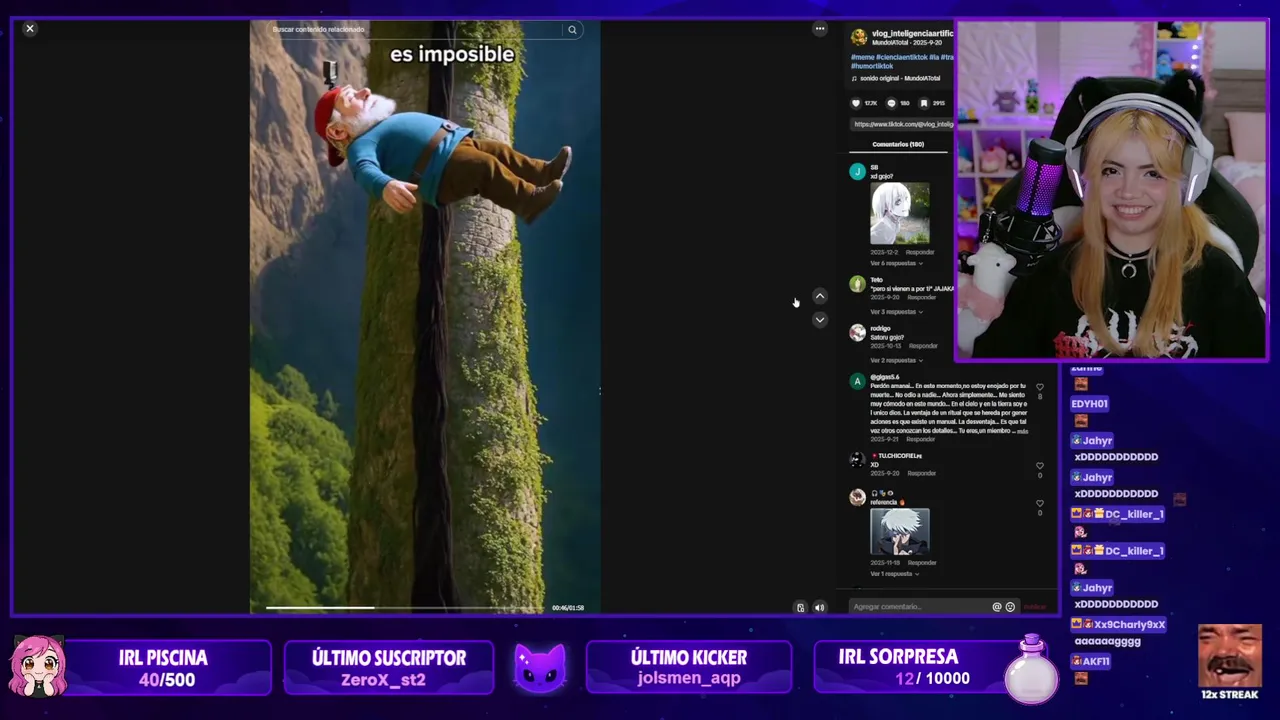This screenshot has width=1280, height=720.
Task: Open vlog_inteligenciaartific profile name link
Action: pos(912,33)
